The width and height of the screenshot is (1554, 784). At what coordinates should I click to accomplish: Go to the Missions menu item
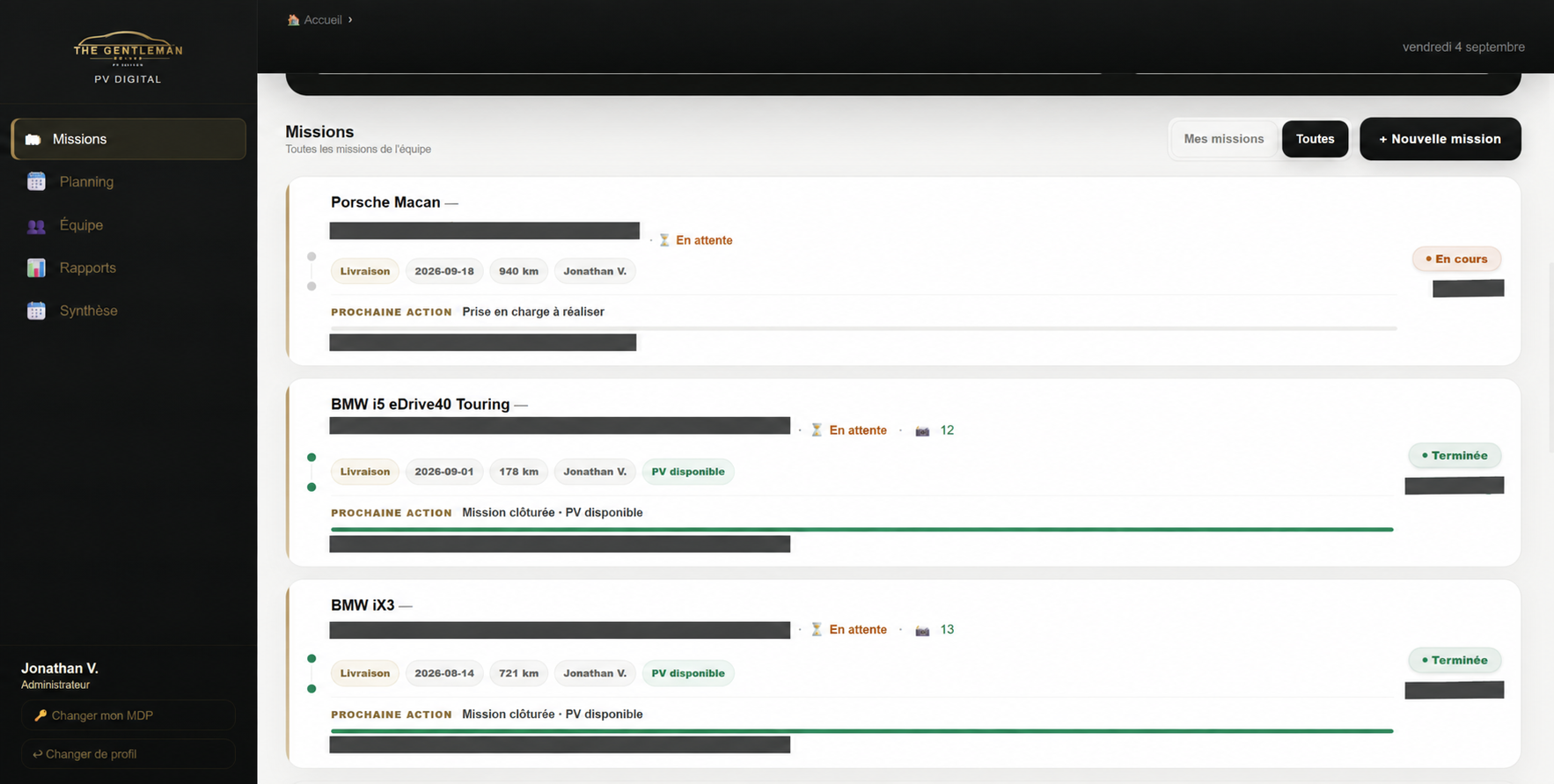[x=128, y=139]
